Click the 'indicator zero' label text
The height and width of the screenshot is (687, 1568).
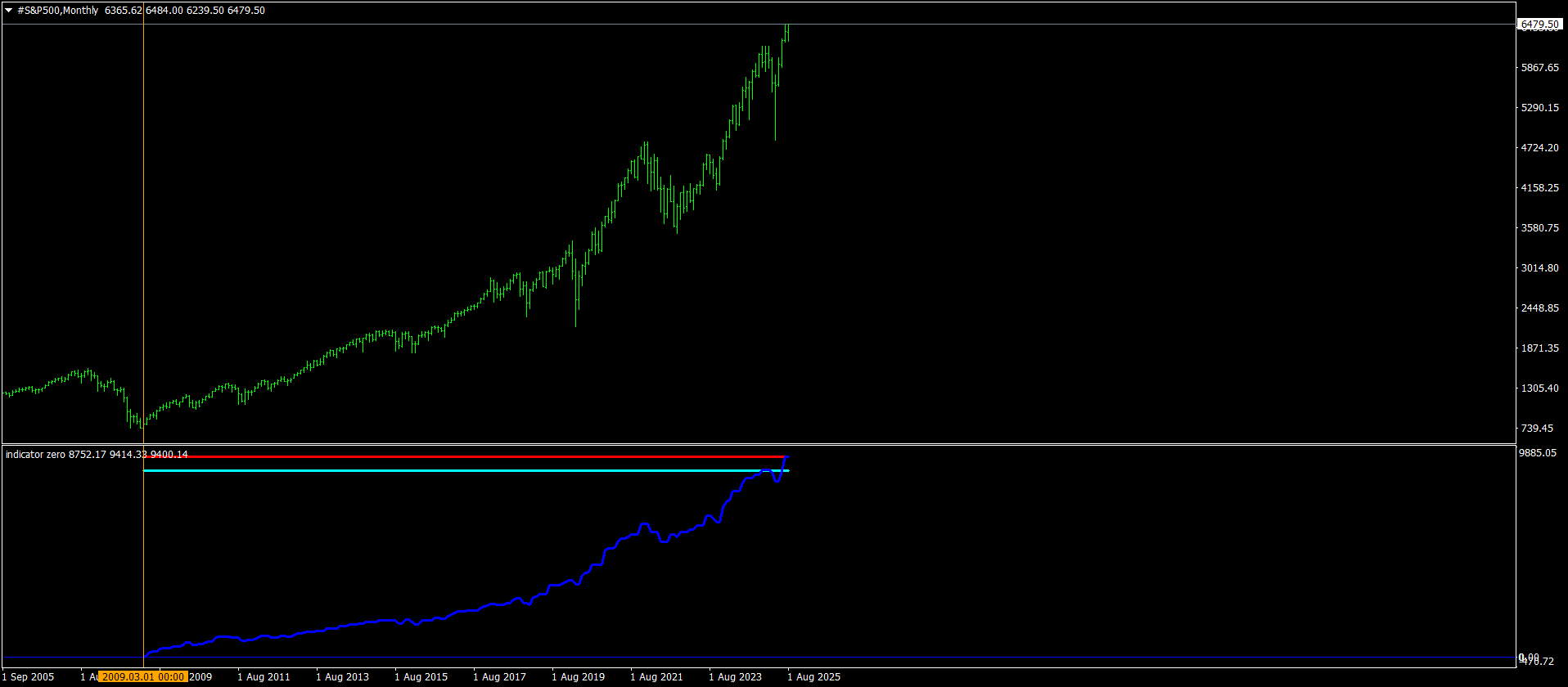35,455
